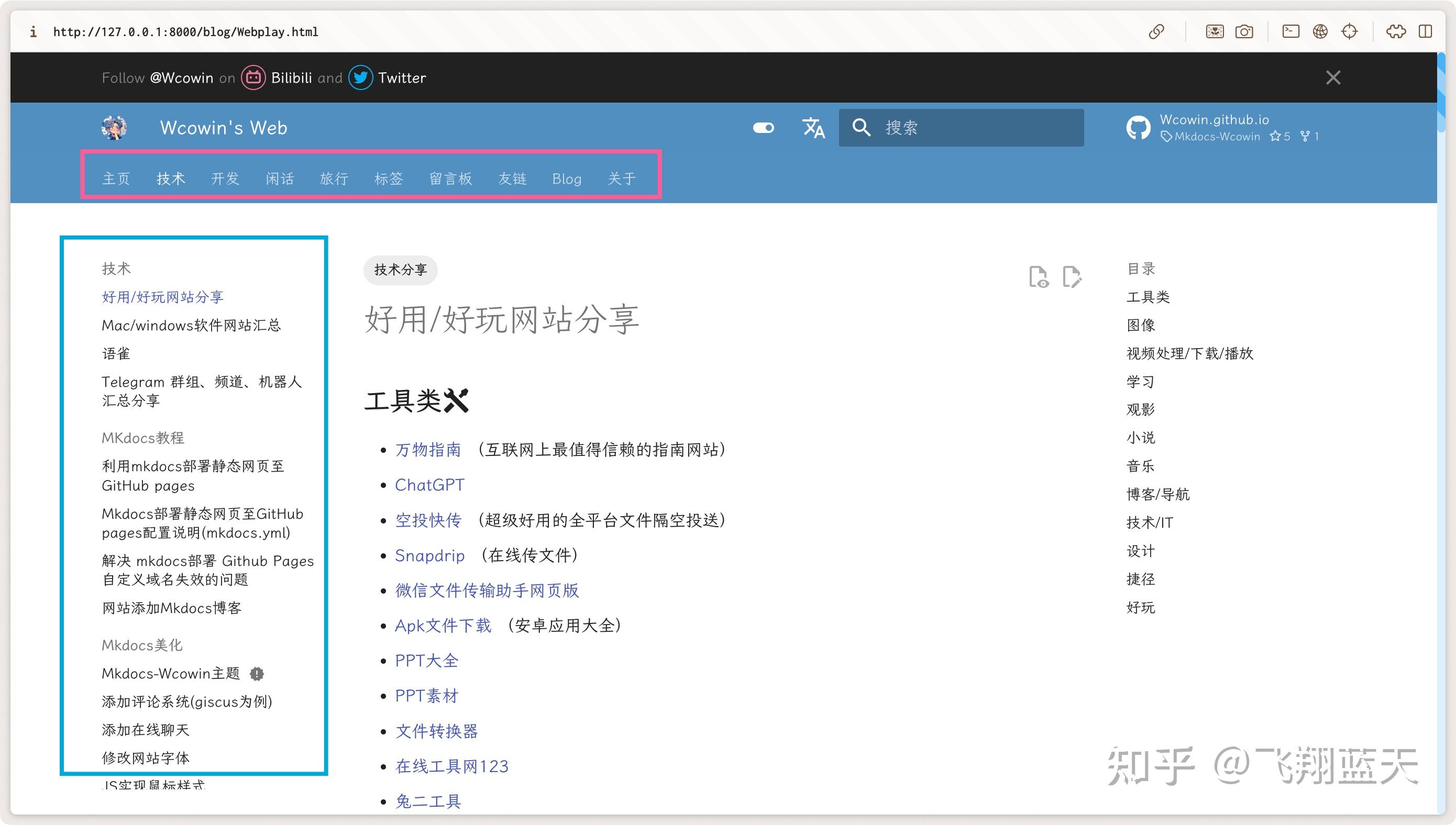This screenshot has width=1456, height=825.
Task: Collapse the Mkdocs美化 sidebar section
Action: (142, 645)
